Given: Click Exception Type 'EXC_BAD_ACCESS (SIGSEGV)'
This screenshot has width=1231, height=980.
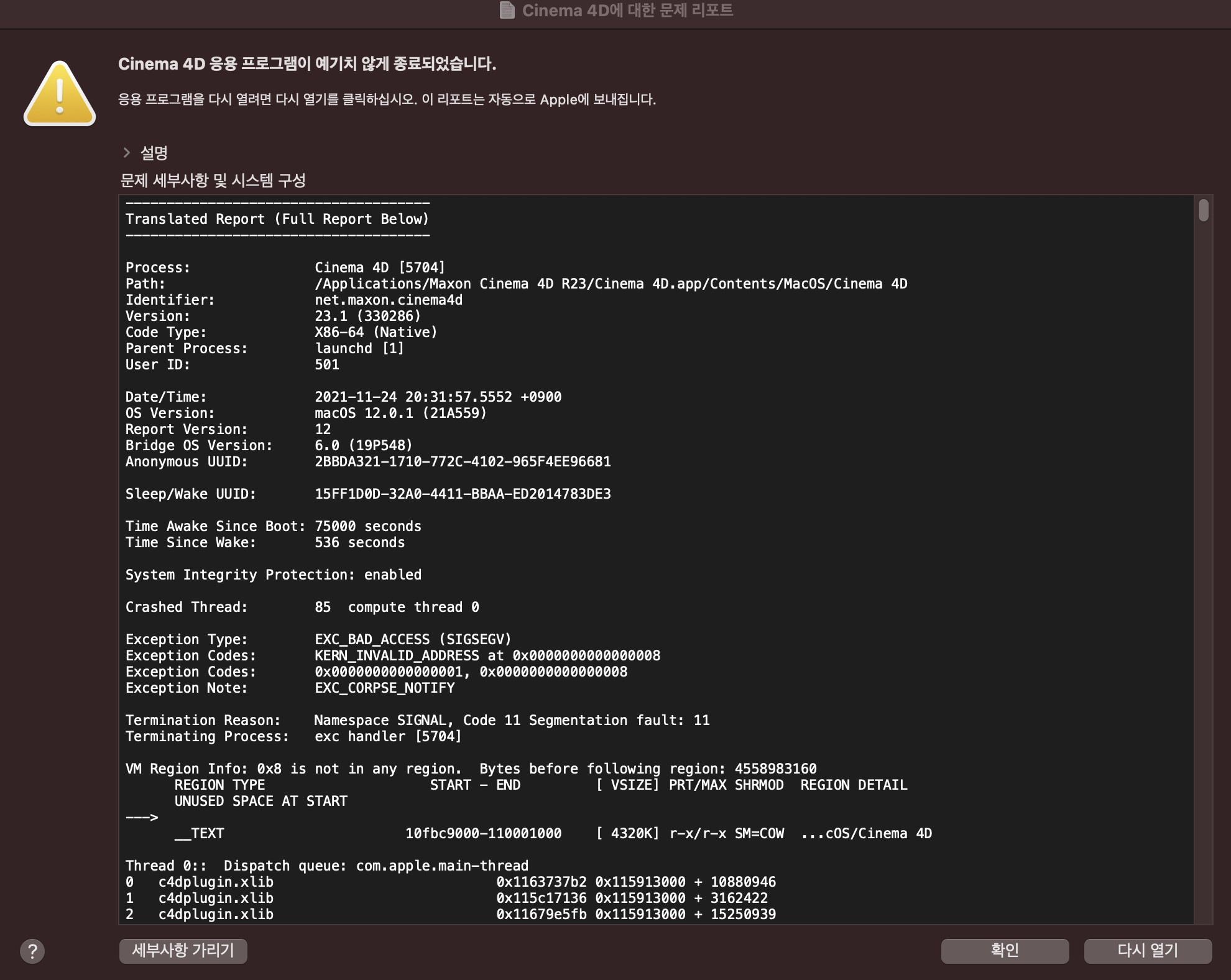Looking at the screenshot, I should 413,639.
